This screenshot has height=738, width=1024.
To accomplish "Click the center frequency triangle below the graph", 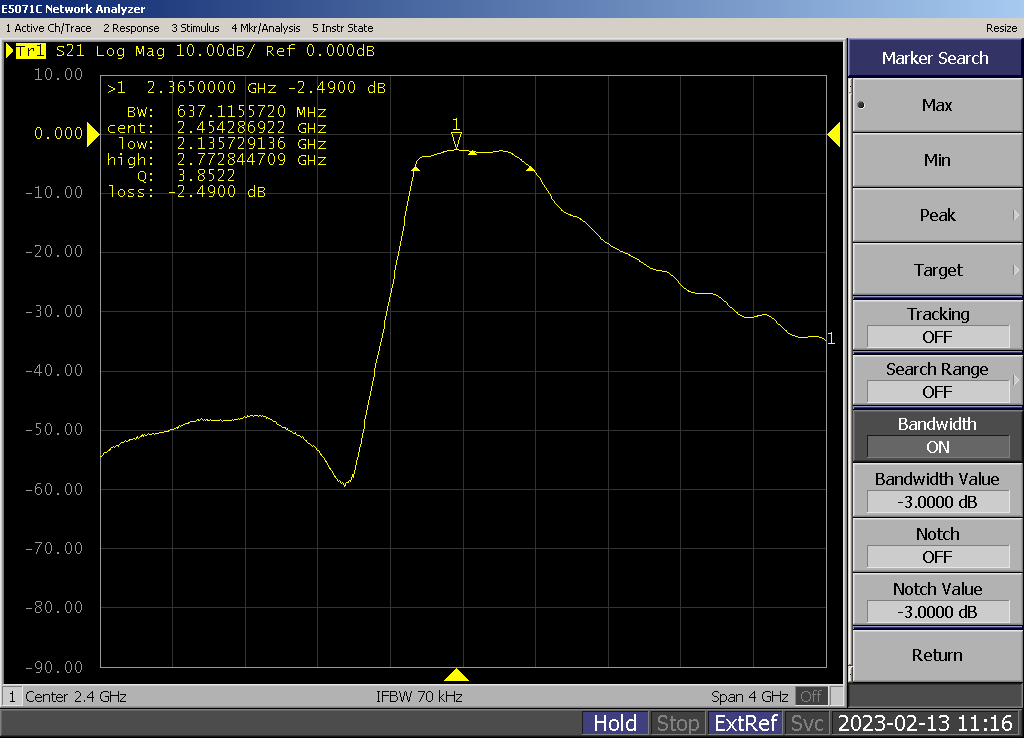I will 457,675.
